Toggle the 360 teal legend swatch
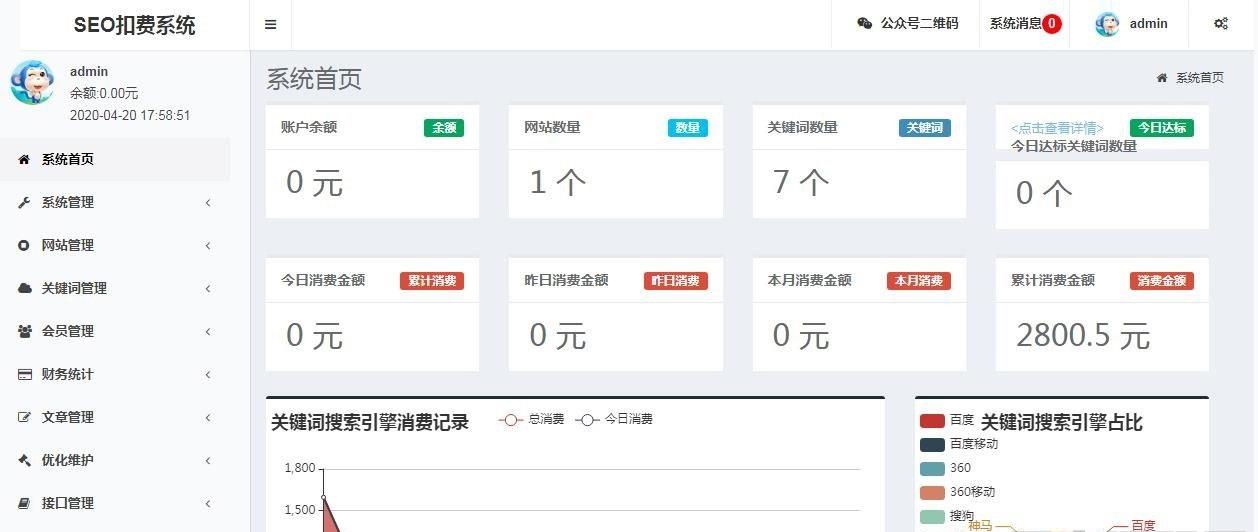The width and height of the screenshot is (1258, 532). point(932,469)
